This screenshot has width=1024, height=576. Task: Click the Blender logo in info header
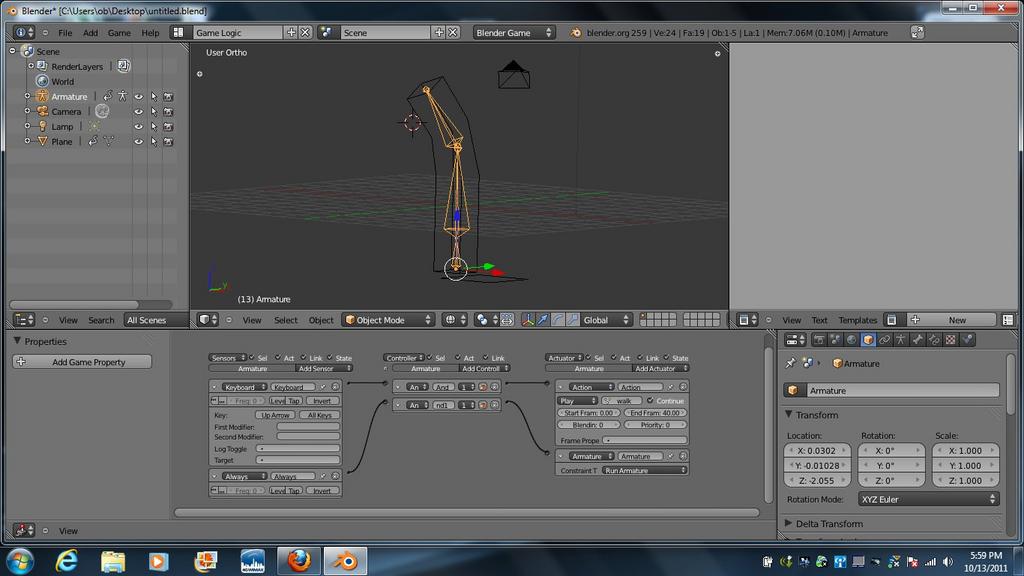tap(575, 33)
